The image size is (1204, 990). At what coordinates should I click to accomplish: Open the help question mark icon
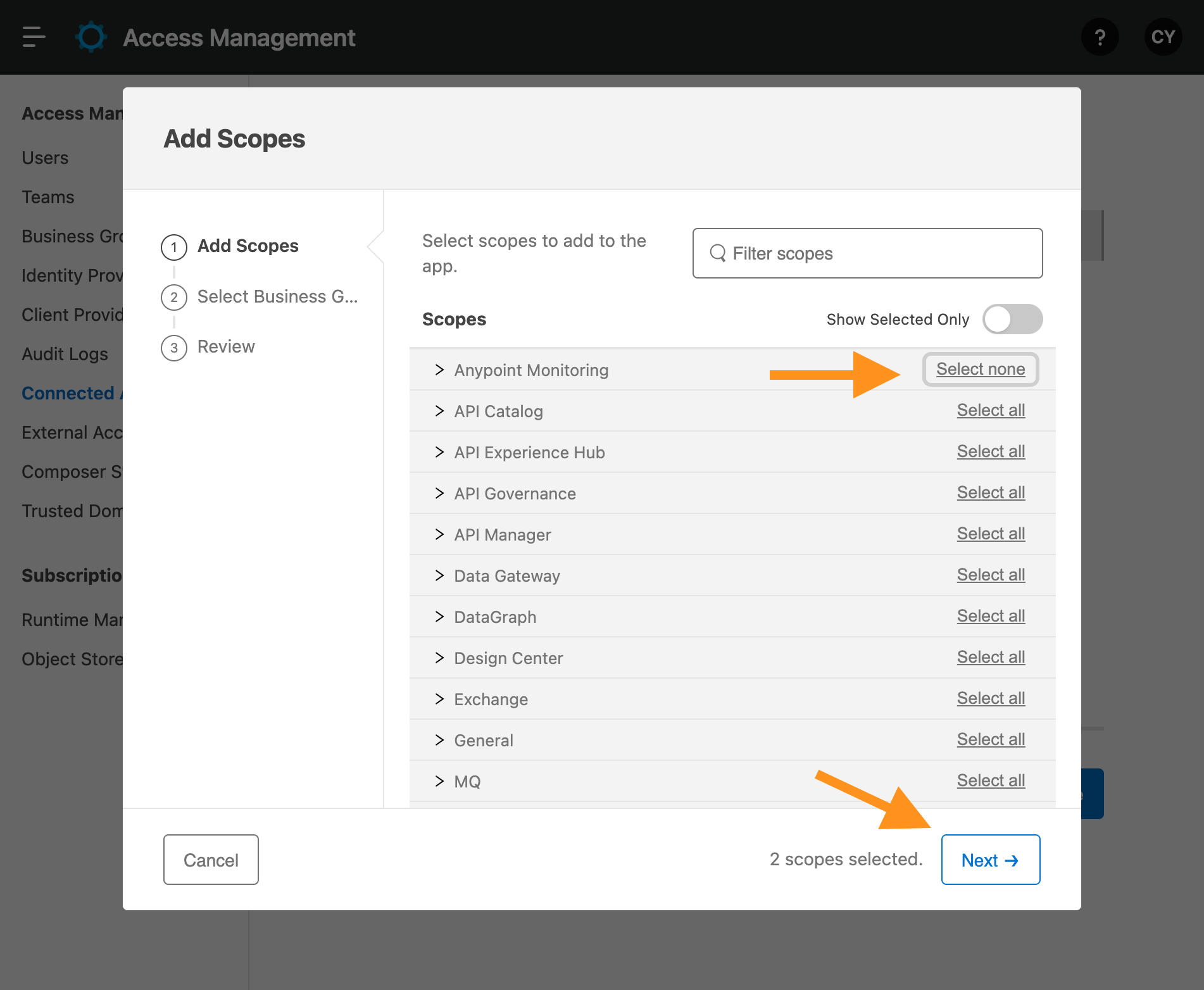pyautogui.click(x=1100, y=37)
